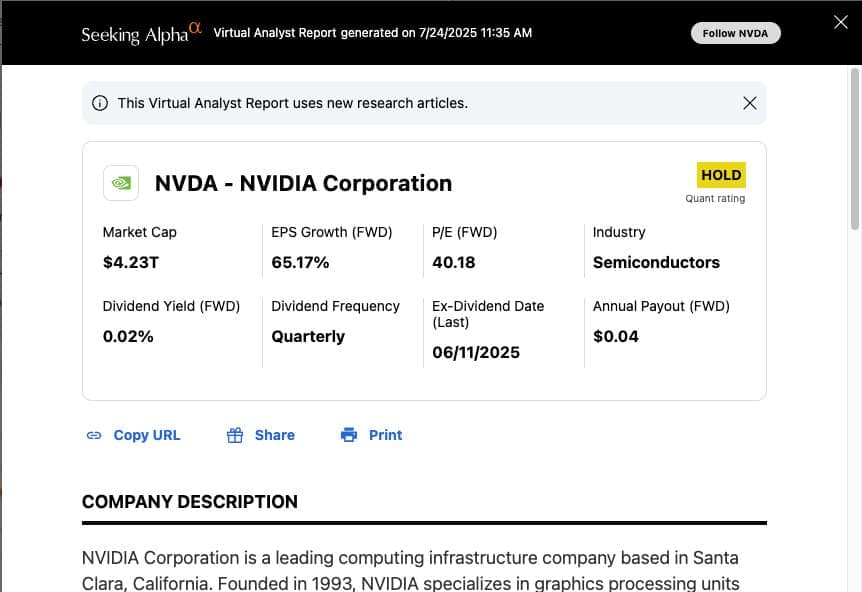The image size is (862, 592).
Task: Dismiss the new research articles notice
Action: [750, 103]
